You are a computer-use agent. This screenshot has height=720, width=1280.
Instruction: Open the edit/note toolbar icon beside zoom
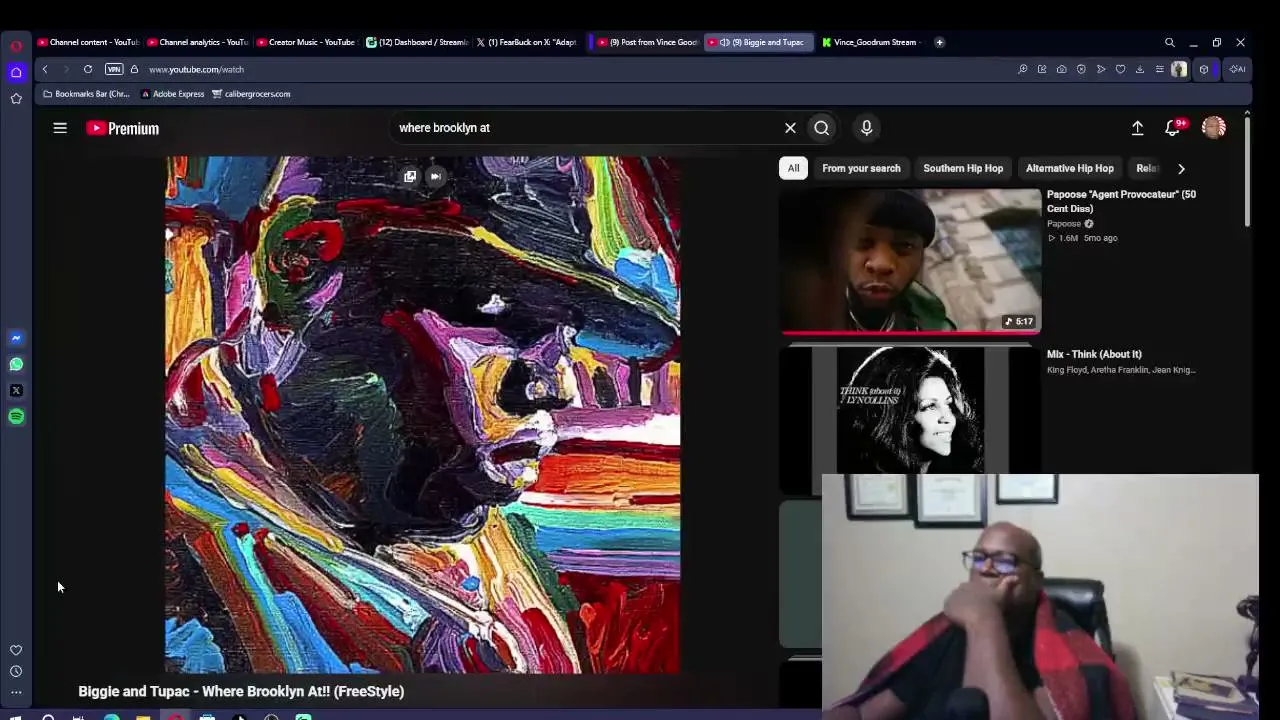point(1042,69)
